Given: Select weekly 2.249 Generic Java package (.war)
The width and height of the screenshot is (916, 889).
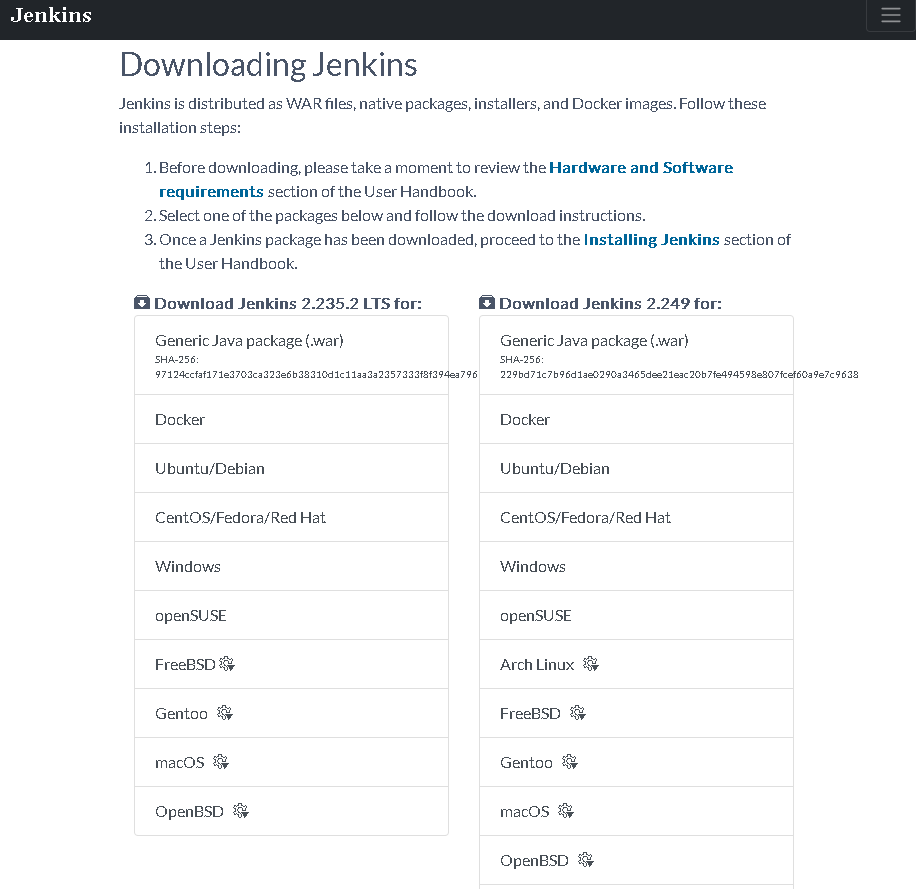Looking at the screenshot, I should coord(636,356).
